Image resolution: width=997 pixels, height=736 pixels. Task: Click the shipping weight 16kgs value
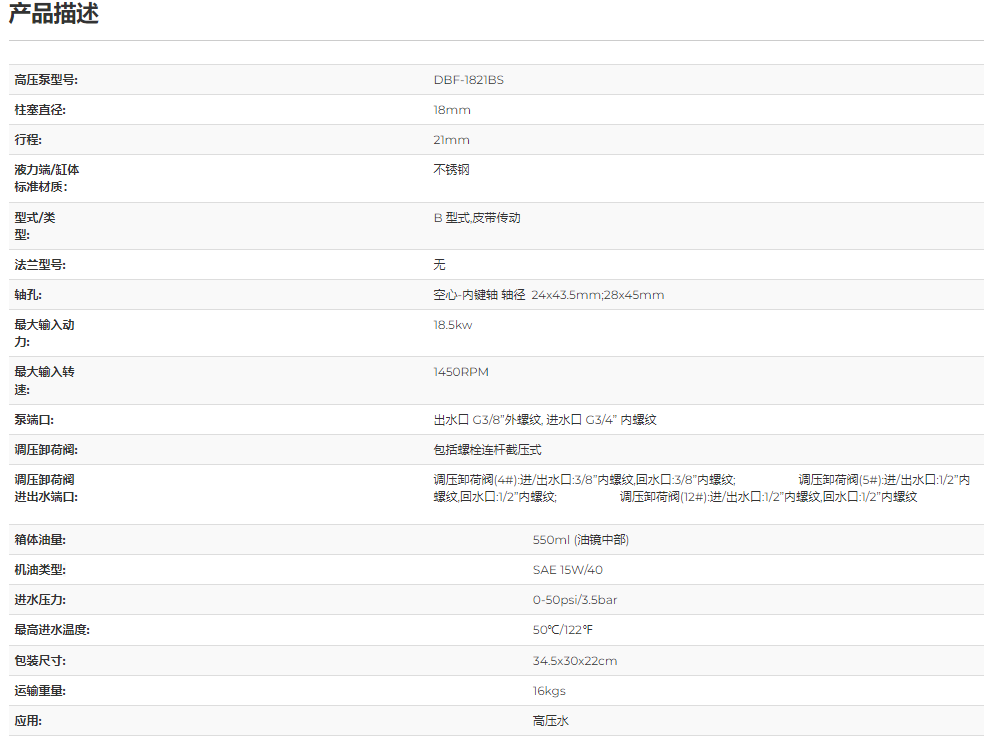pyautogui.click(x=549, y=691)
